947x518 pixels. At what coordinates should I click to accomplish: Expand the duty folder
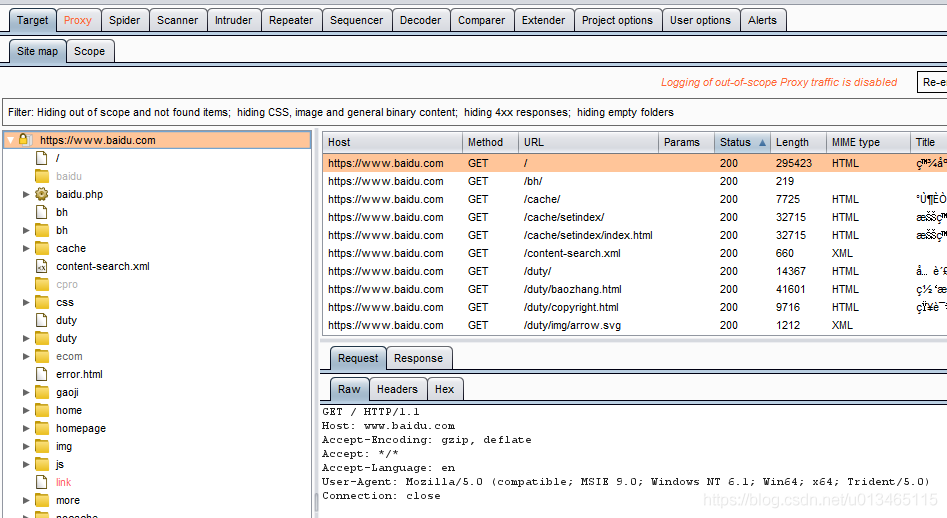26,338
